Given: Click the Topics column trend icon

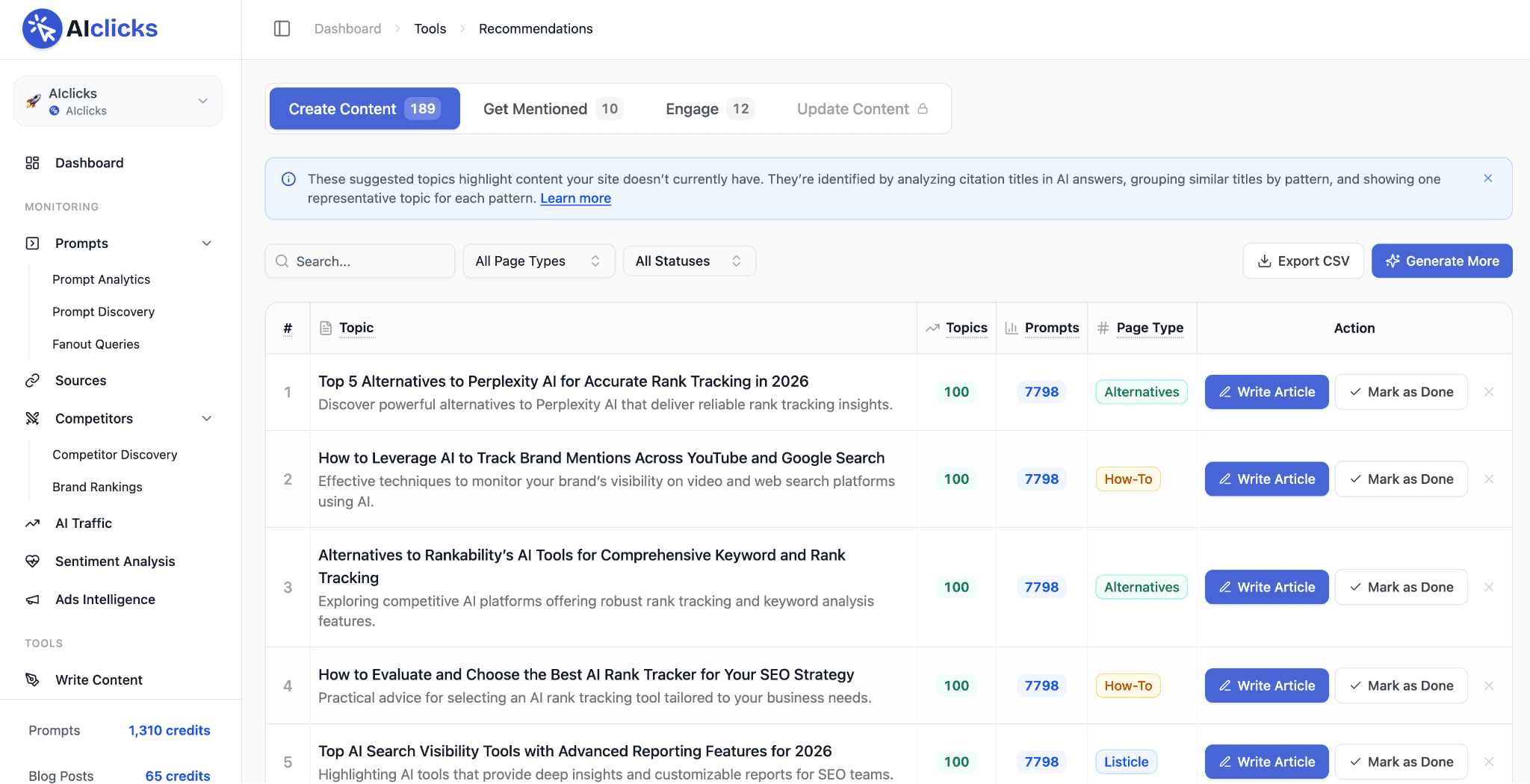Looking at the screenshot, I should click(x=932, y=328).
